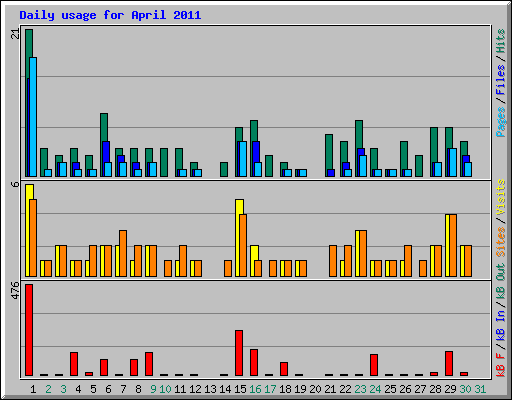This screenshot has height=400, width=512.
Task: Select day "13" on the x-axis
Action: tap(210, 389)
